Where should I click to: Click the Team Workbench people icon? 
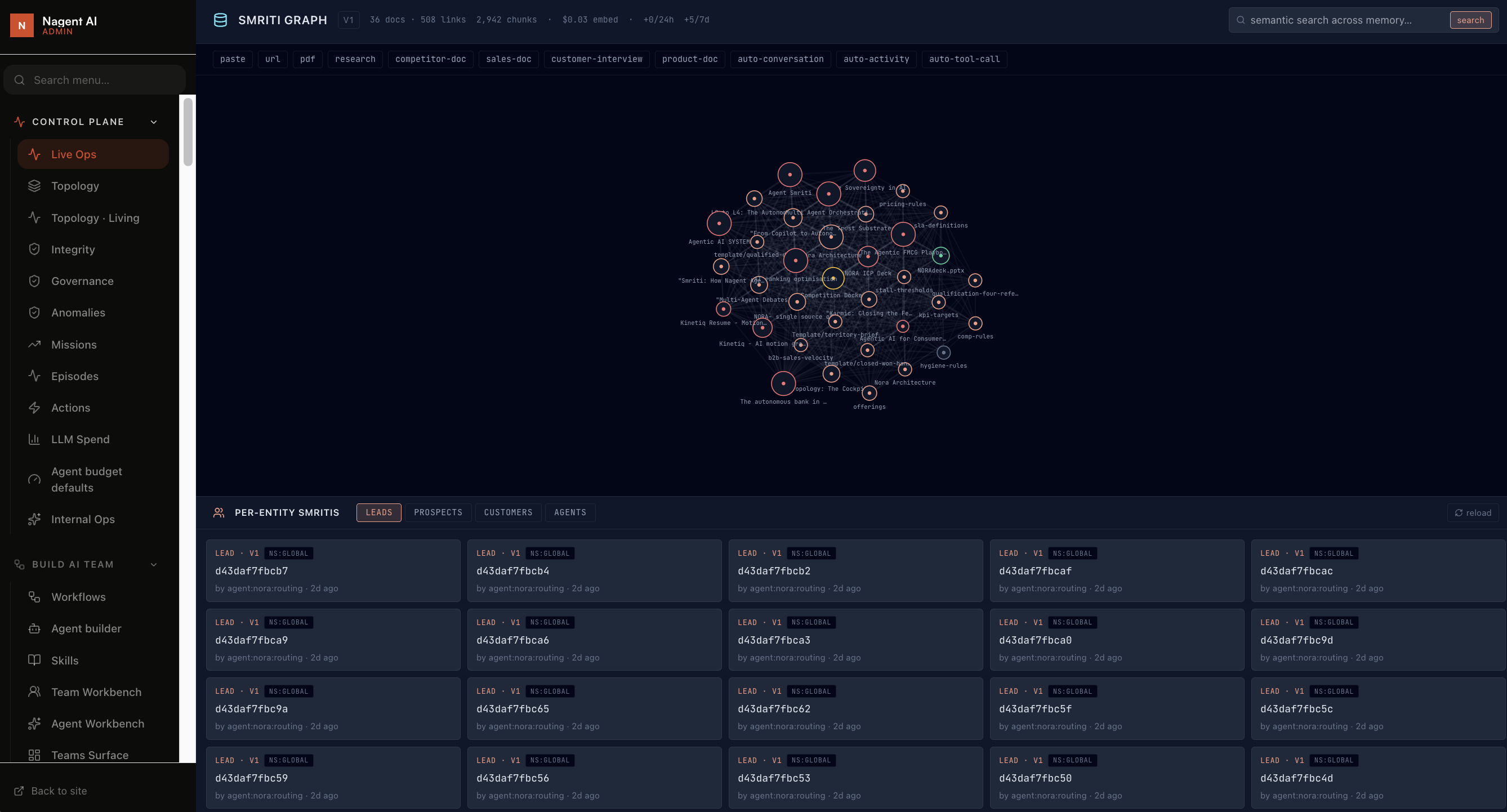(x=34, y=692)
